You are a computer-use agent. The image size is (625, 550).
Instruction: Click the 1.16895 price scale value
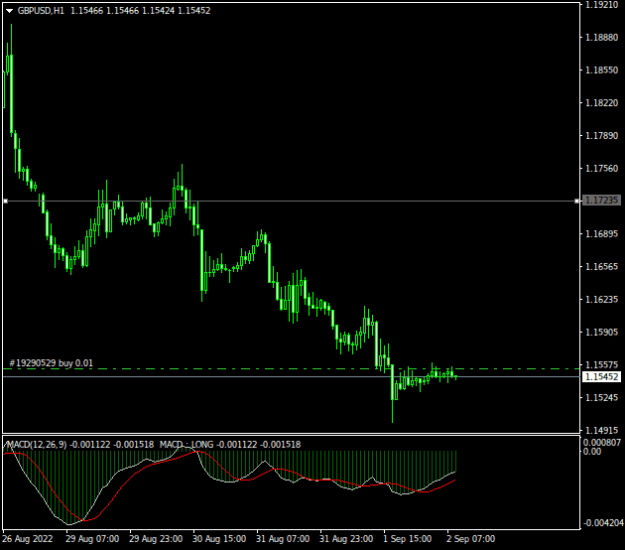point(601,234)
